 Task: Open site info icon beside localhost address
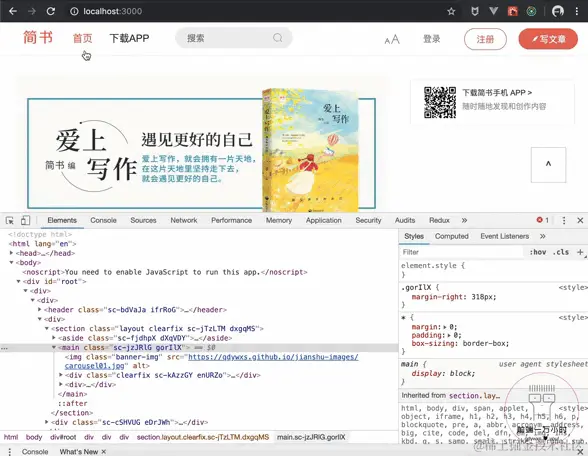pyautogui.click(x=74, y=11)
